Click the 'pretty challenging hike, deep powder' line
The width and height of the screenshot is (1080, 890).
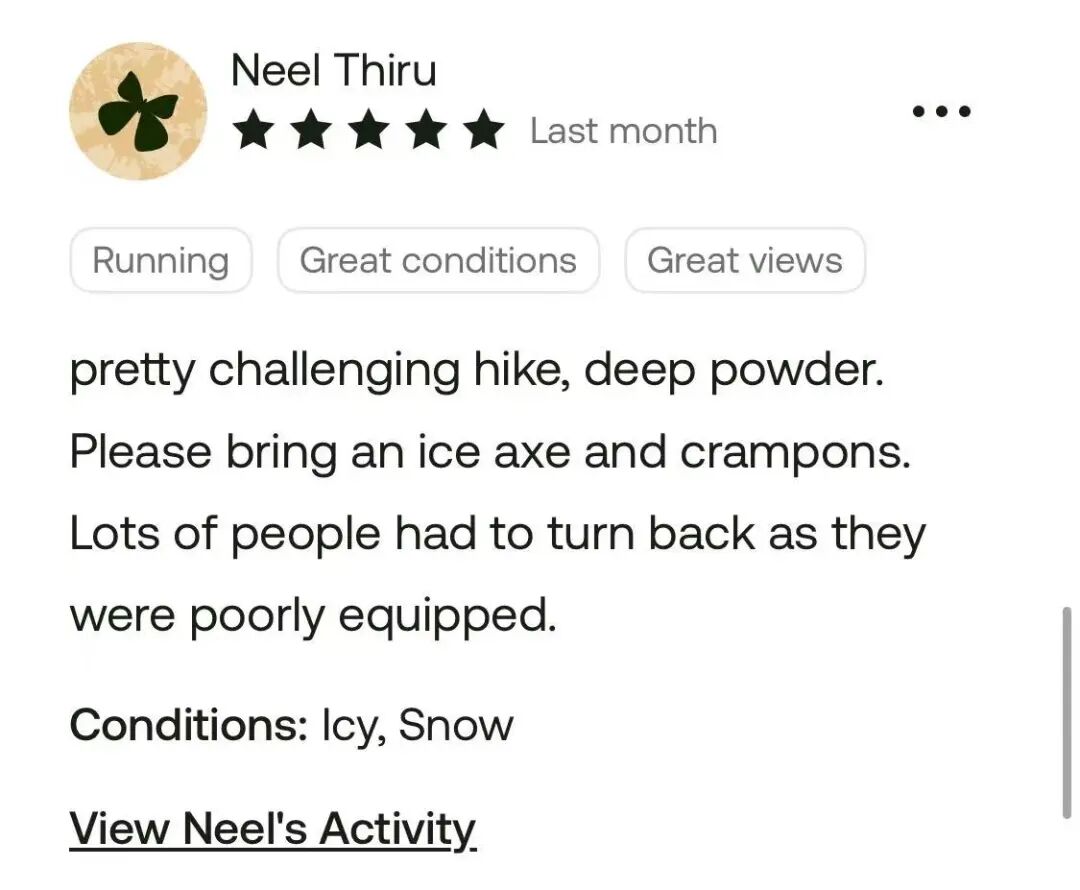[x=477, y=371]
